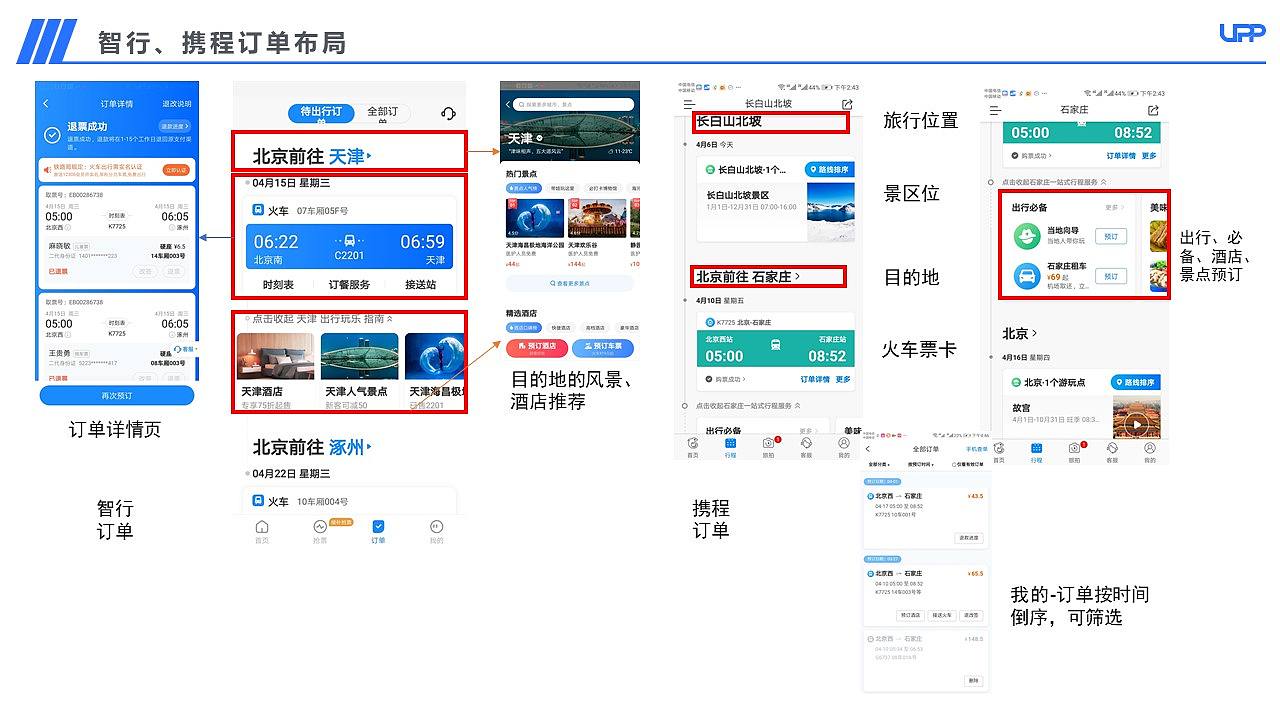The image size is (1280, 720).
Task: Open the 客服 tab on the 长白山北坡 screen
Action: (x=806, y=447)
